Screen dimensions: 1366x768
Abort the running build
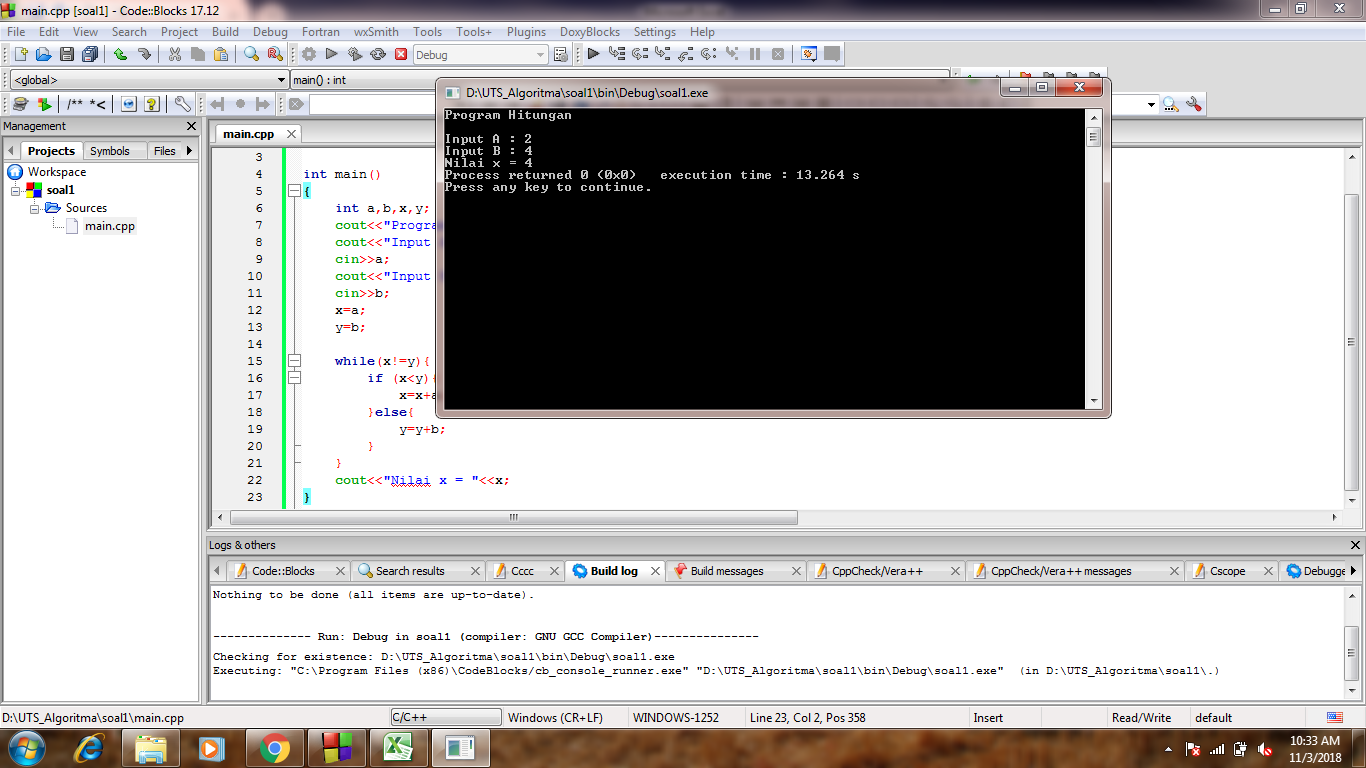(400, 54)
